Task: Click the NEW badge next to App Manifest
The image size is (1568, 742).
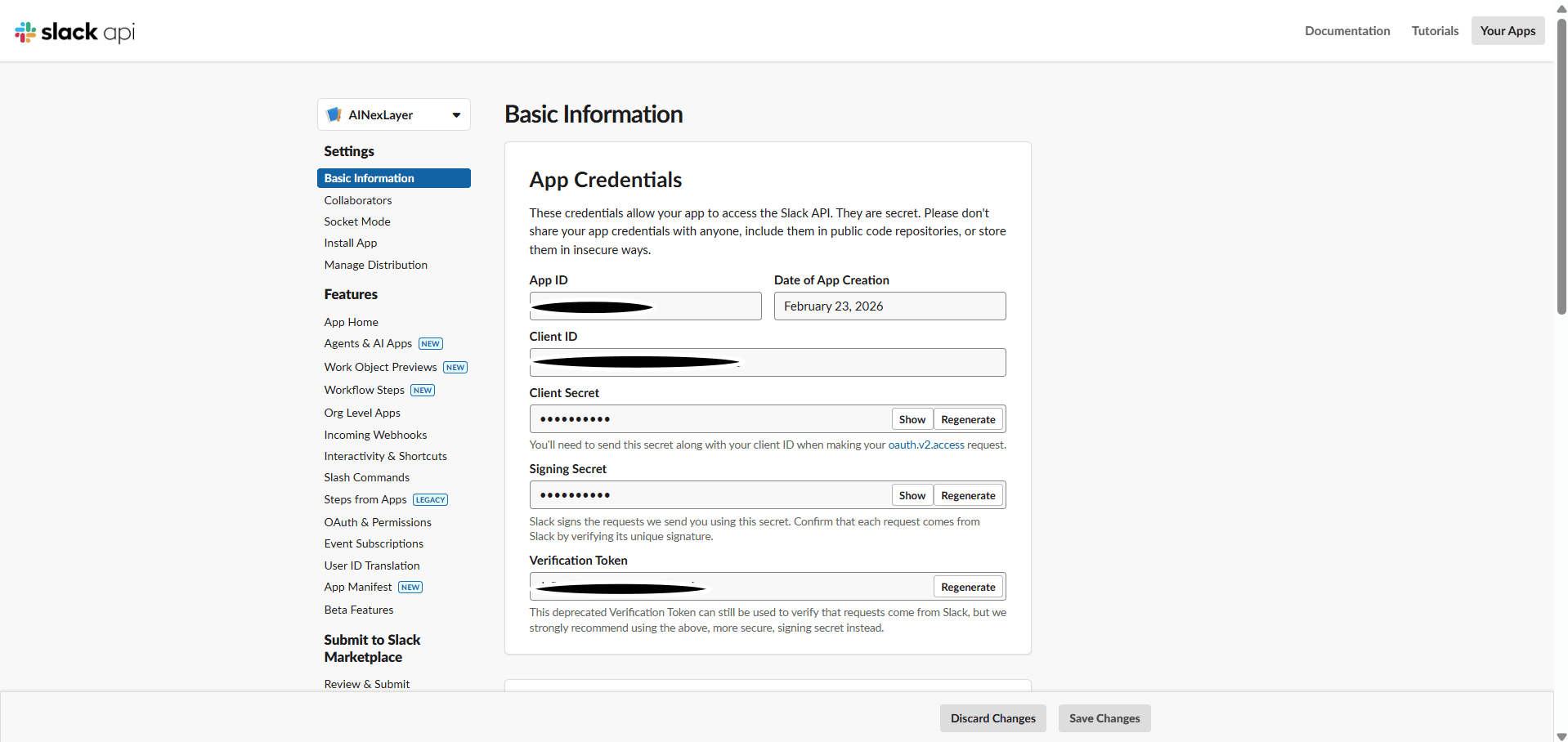Action: pos(410,587)
